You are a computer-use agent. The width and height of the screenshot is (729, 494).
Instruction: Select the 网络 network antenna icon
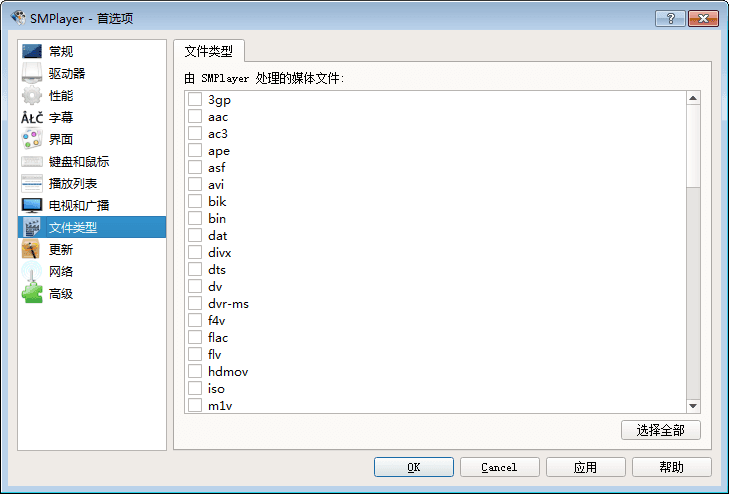(32, 271)
